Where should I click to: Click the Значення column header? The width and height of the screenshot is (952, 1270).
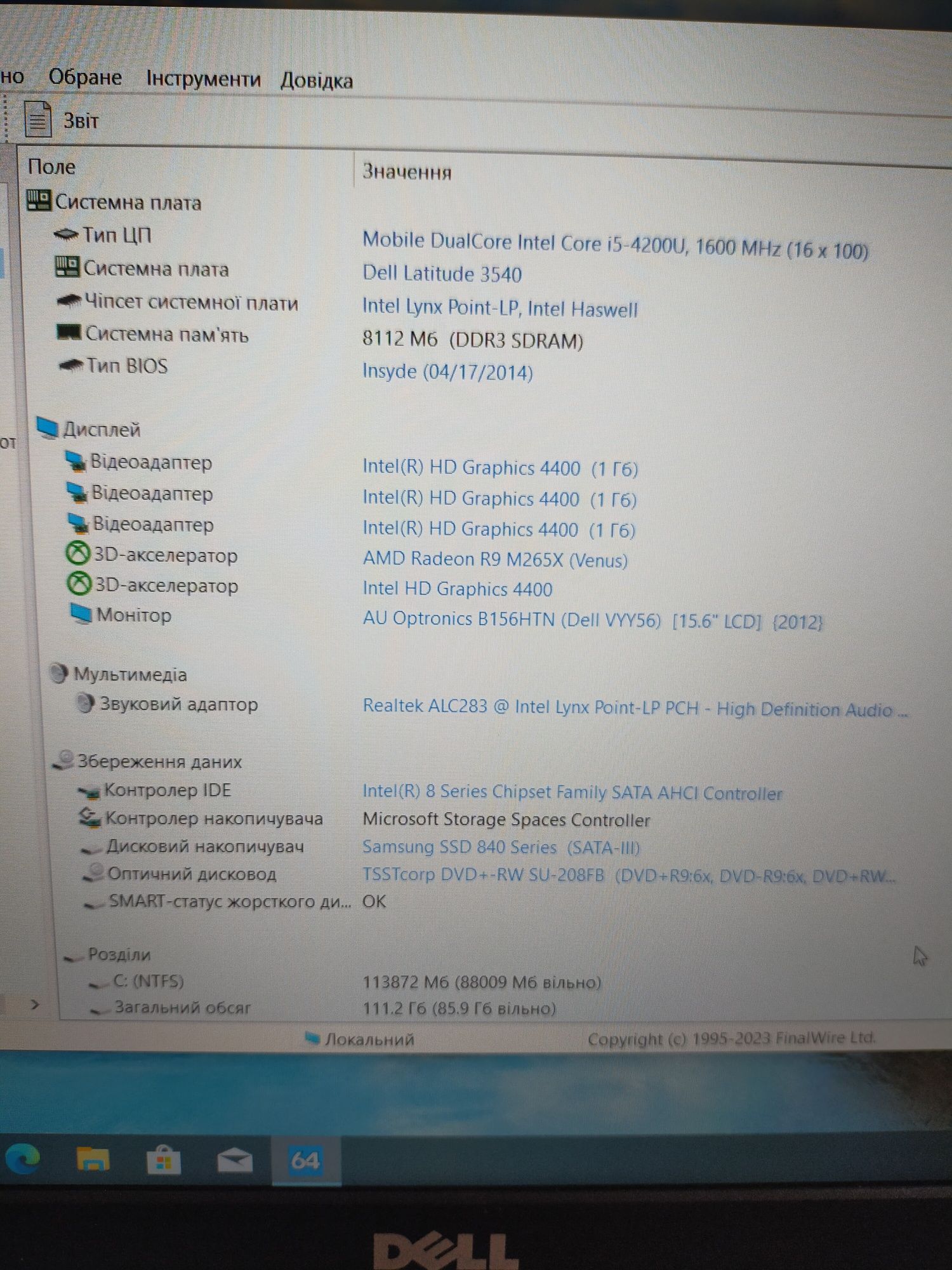pyautogui.click(x=406, y=172)
